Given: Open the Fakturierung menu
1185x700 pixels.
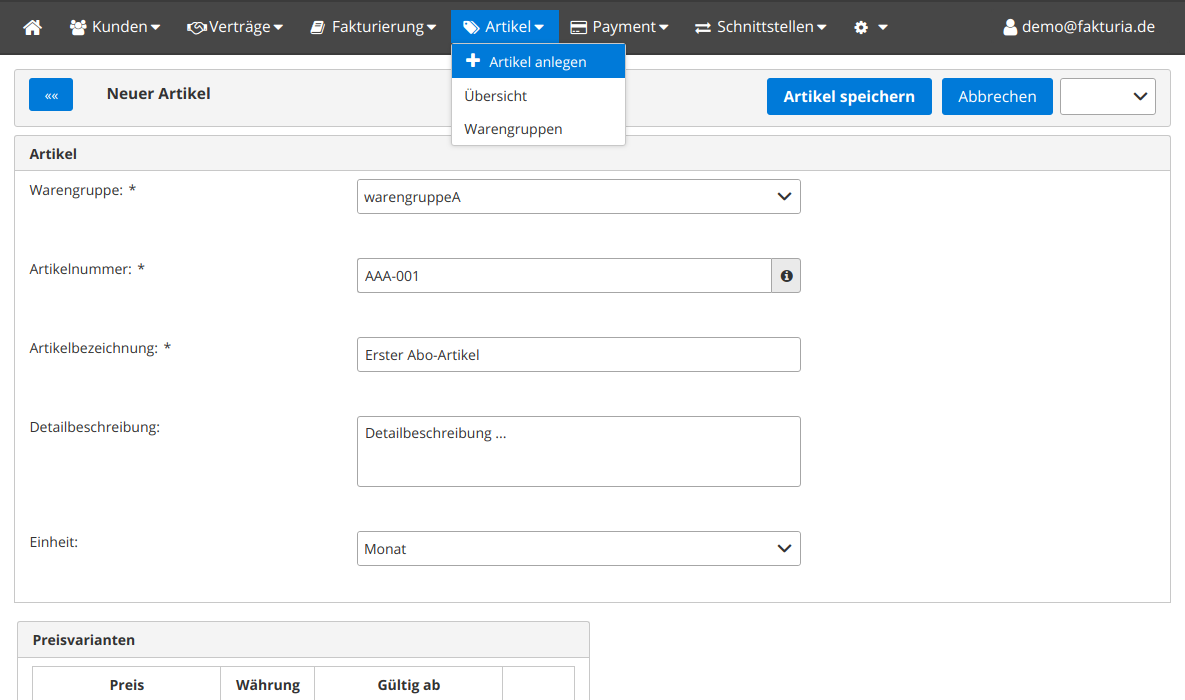Looking at the screenshot, I should [373, 27].
